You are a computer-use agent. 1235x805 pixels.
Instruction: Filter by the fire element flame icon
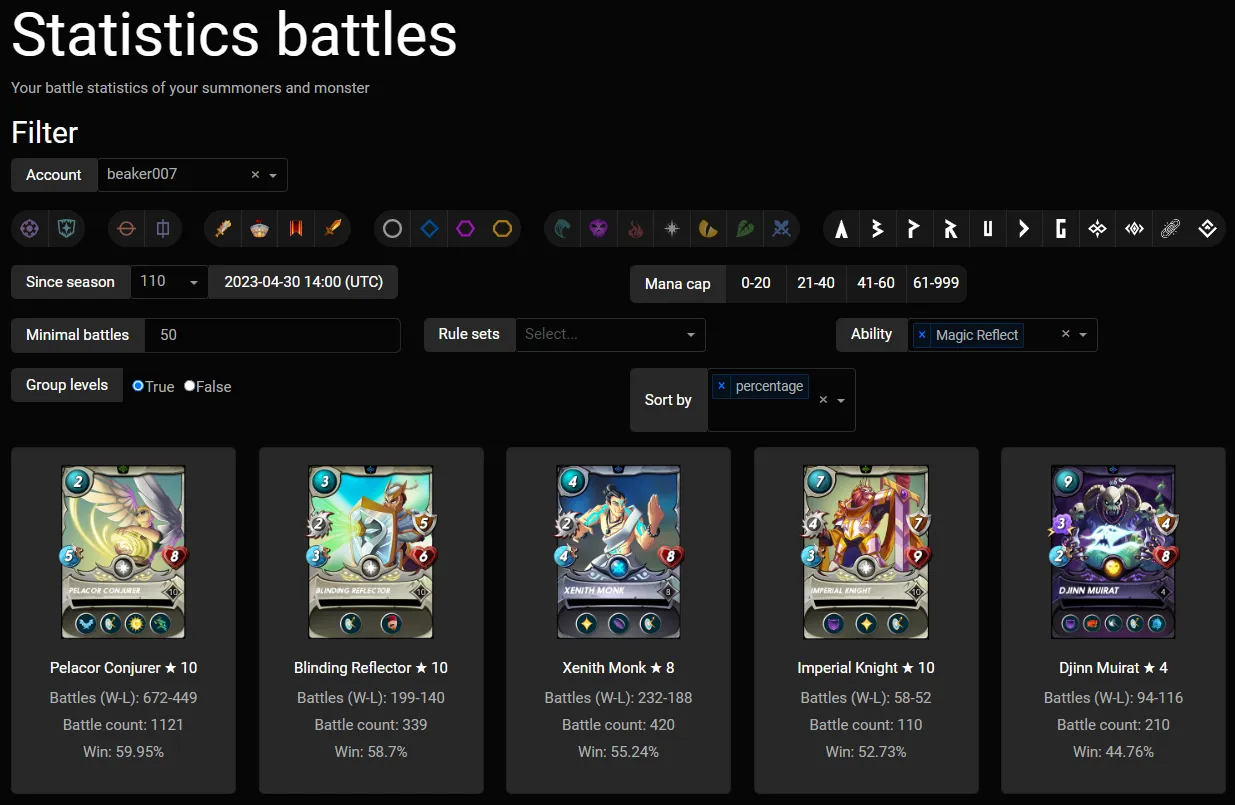635,229
